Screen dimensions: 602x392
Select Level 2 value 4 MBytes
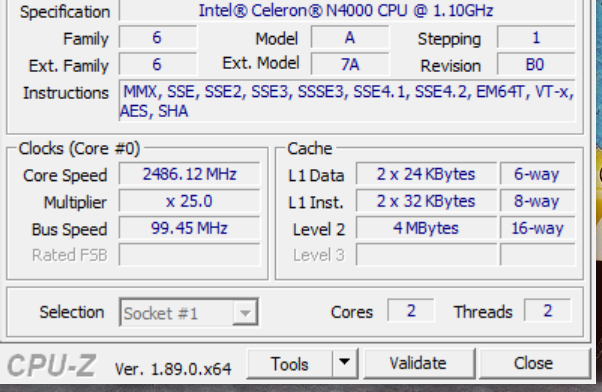[426, 228]
